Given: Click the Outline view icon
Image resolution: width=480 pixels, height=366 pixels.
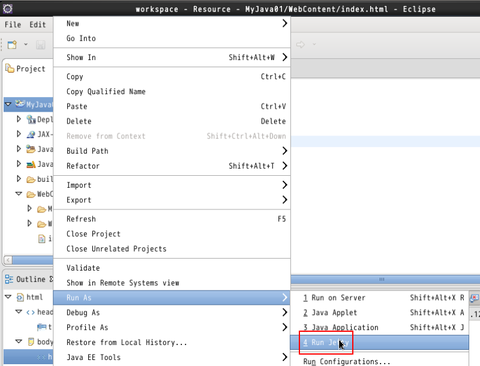Looking at the screenshot, I should click(9, 279).
